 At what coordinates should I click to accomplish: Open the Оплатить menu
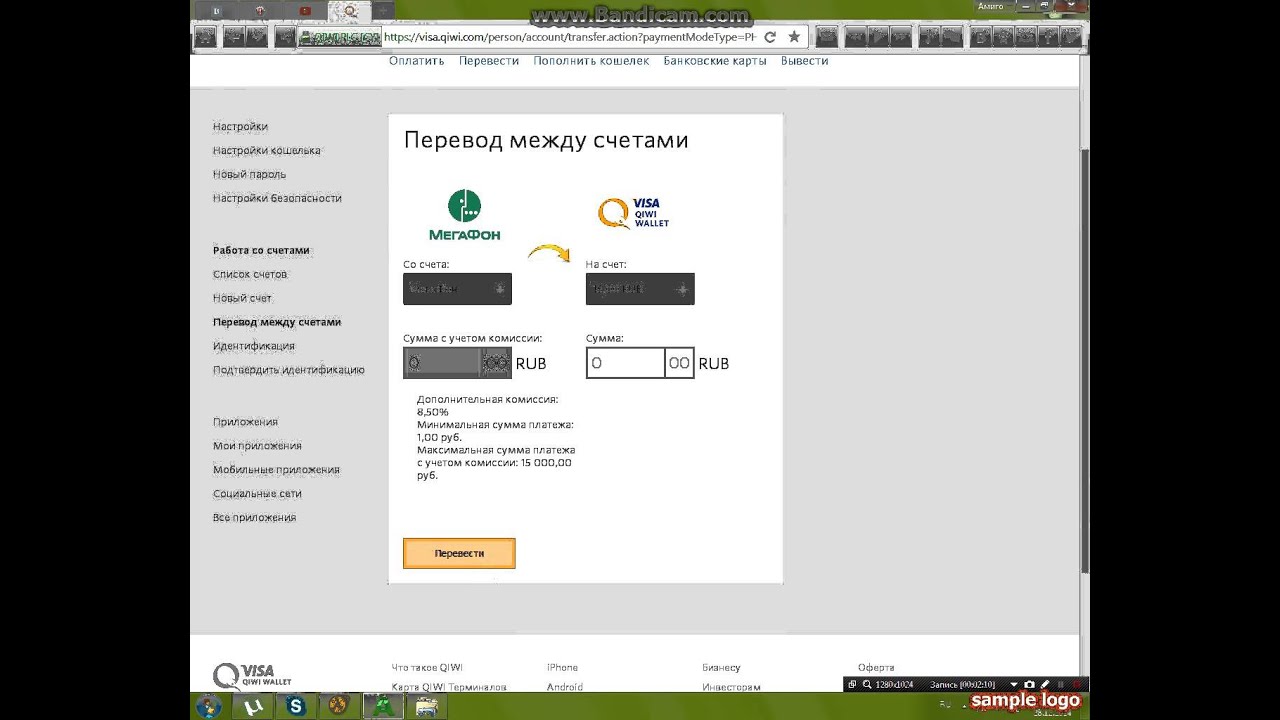tap(416, 61)
